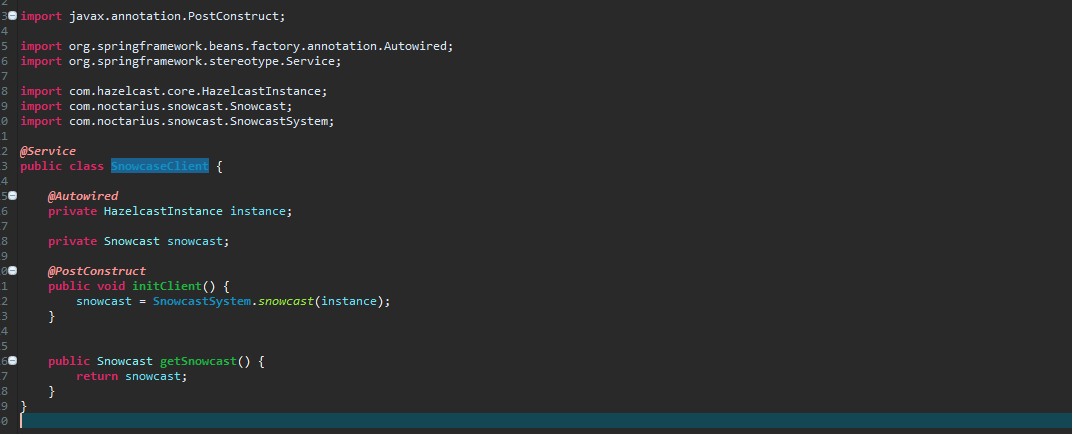Click the return keyword in getSnowcast

pyautogui.click(x=97, y=376)
